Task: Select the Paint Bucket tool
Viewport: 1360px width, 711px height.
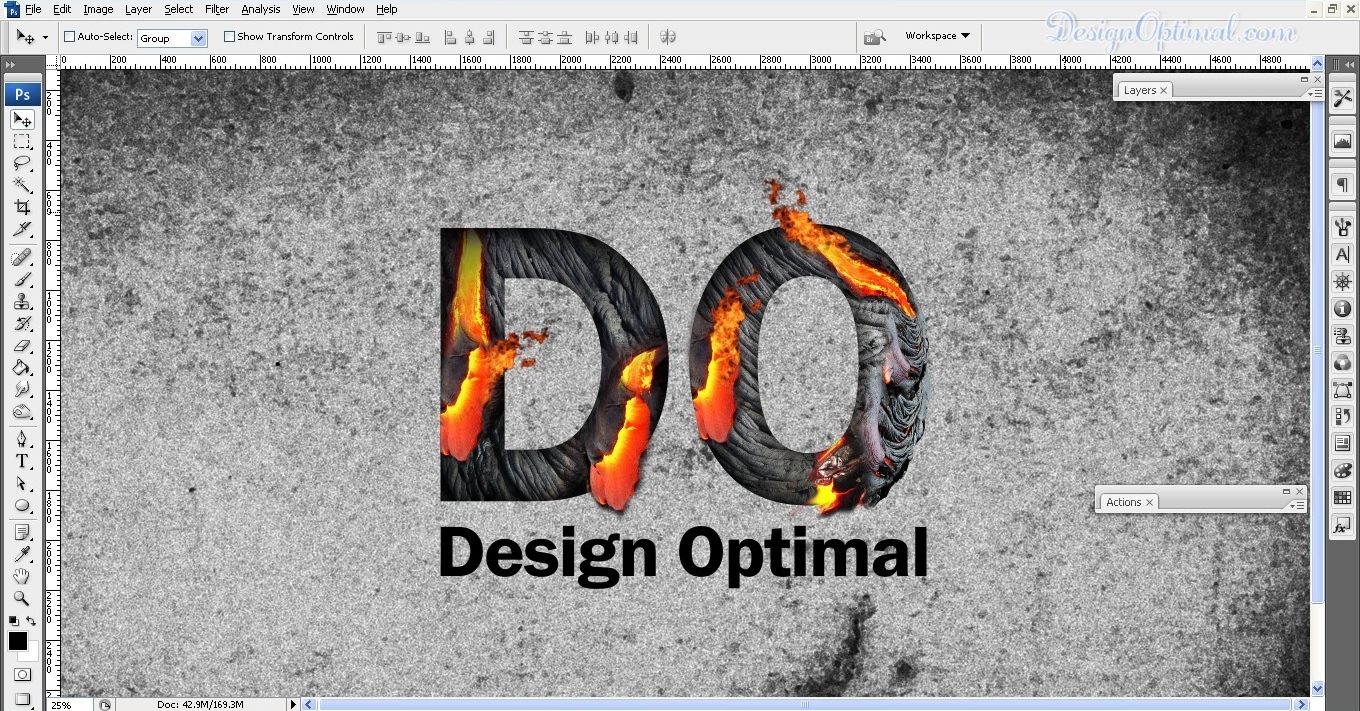Action: coord(22,368)
